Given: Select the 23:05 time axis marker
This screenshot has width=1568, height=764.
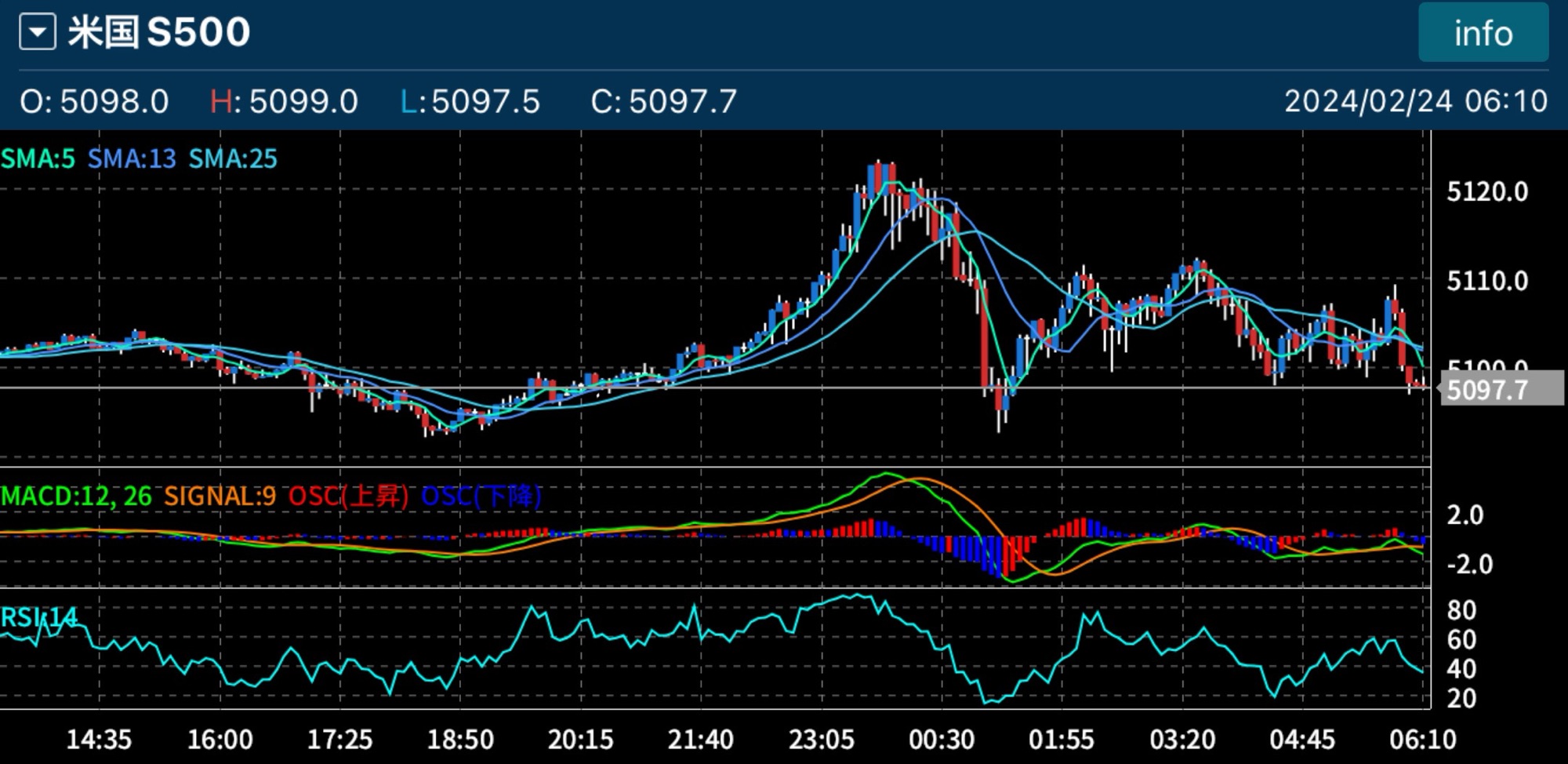Looking at the screenshot, I should [x=821, y=739].
